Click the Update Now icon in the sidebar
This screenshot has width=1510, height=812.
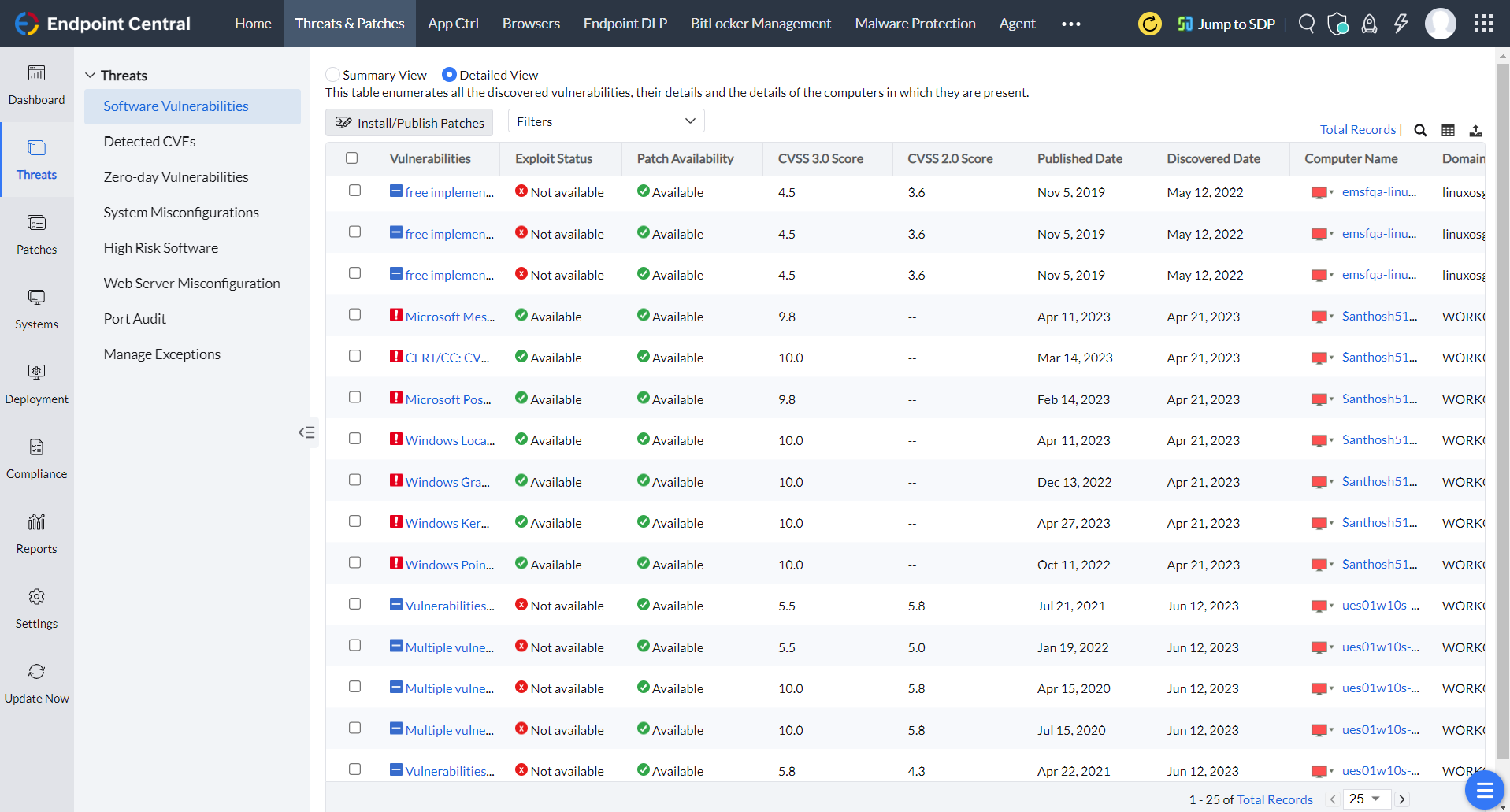[36, 682]
